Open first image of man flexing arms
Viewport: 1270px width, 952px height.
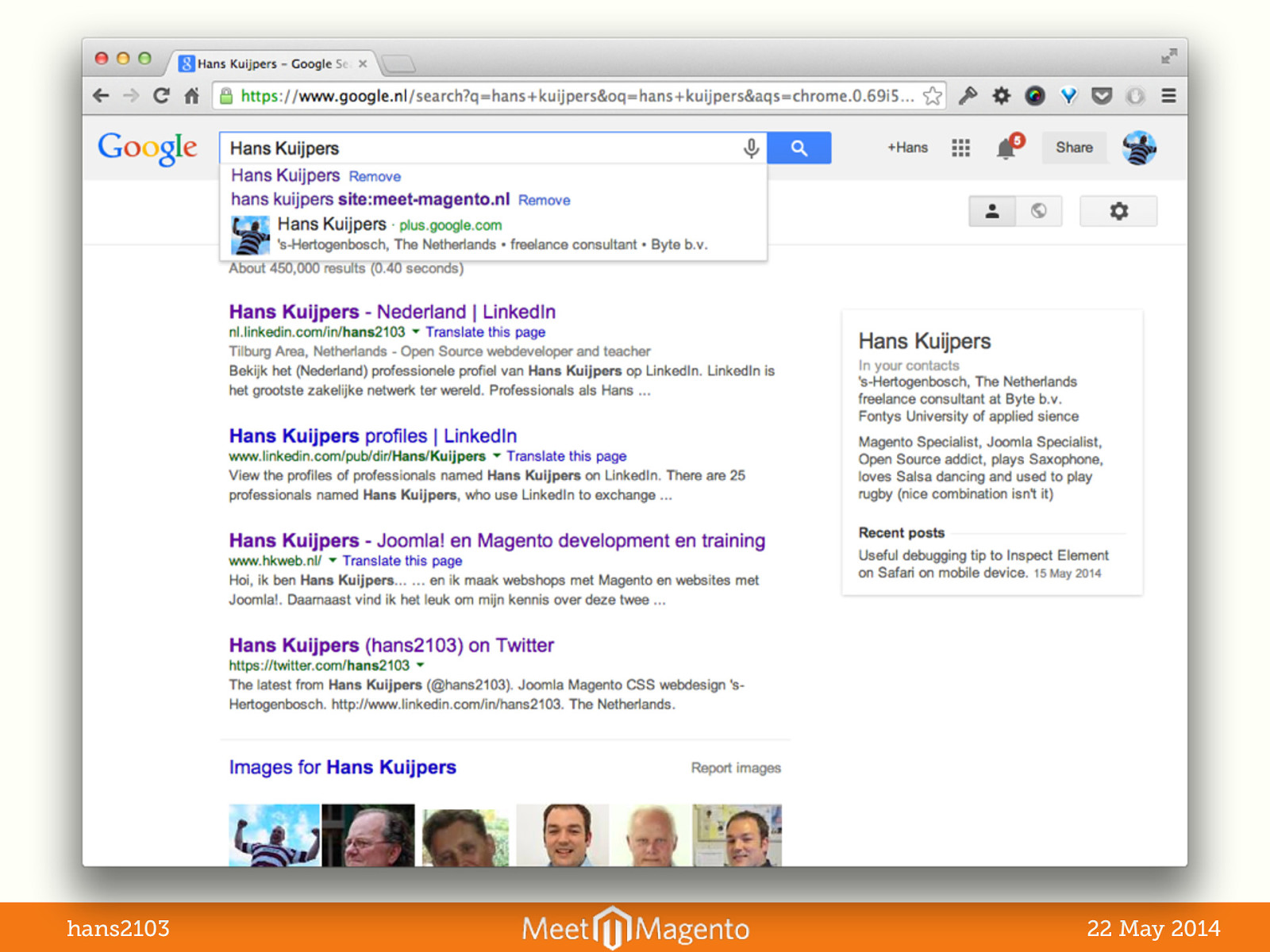pos(275,835)
